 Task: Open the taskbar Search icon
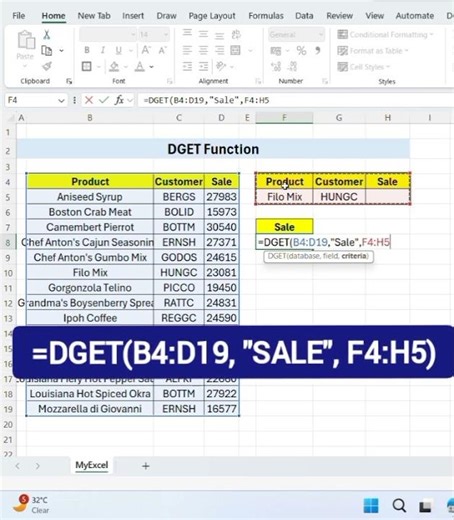(x=399, y=505)
